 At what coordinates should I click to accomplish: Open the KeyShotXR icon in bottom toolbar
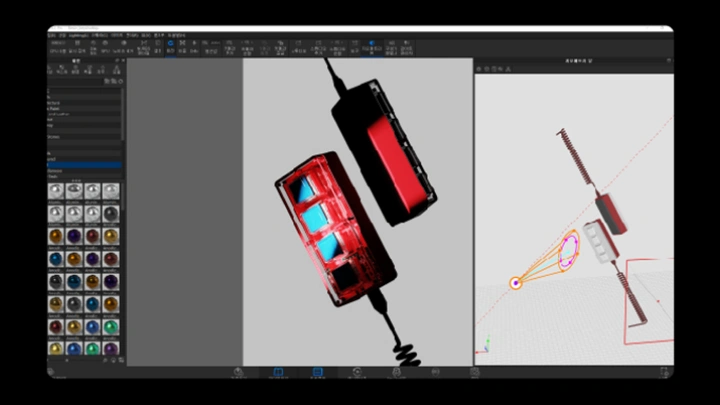tap(396, 372)
